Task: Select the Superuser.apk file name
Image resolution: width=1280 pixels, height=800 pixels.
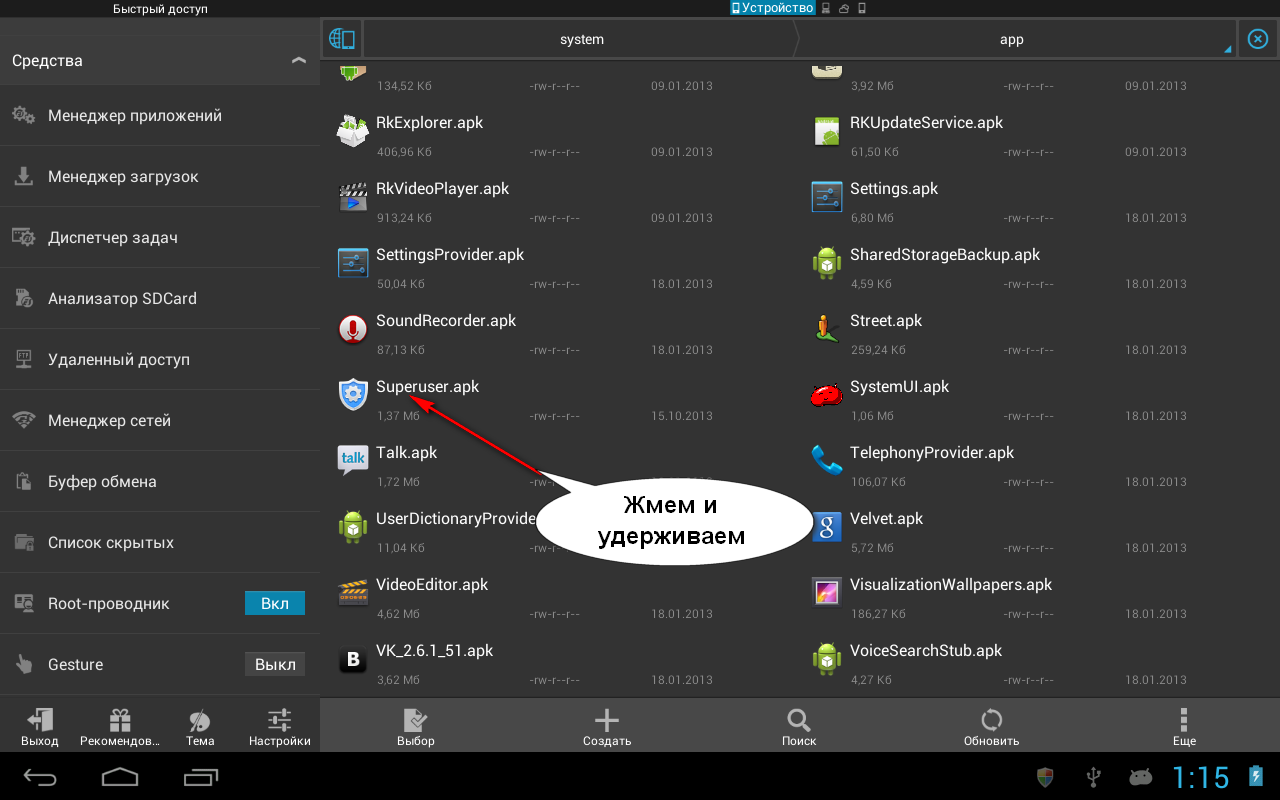Action: 428,387
